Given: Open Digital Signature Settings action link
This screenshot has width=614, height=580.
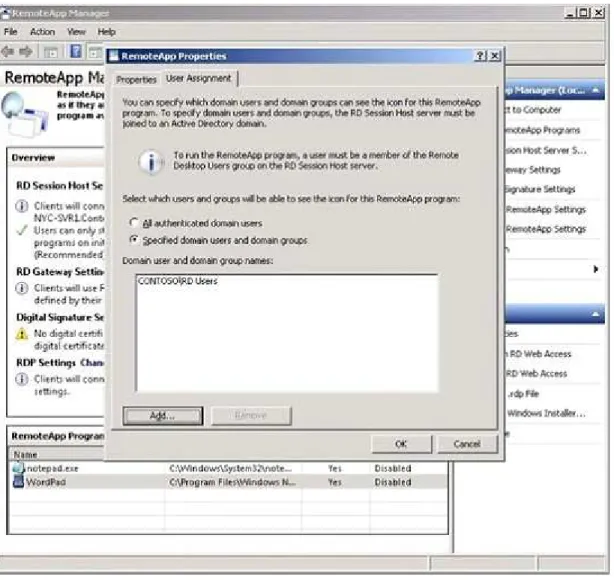Looking at the screenshot, I should click(x=540, y=189).
